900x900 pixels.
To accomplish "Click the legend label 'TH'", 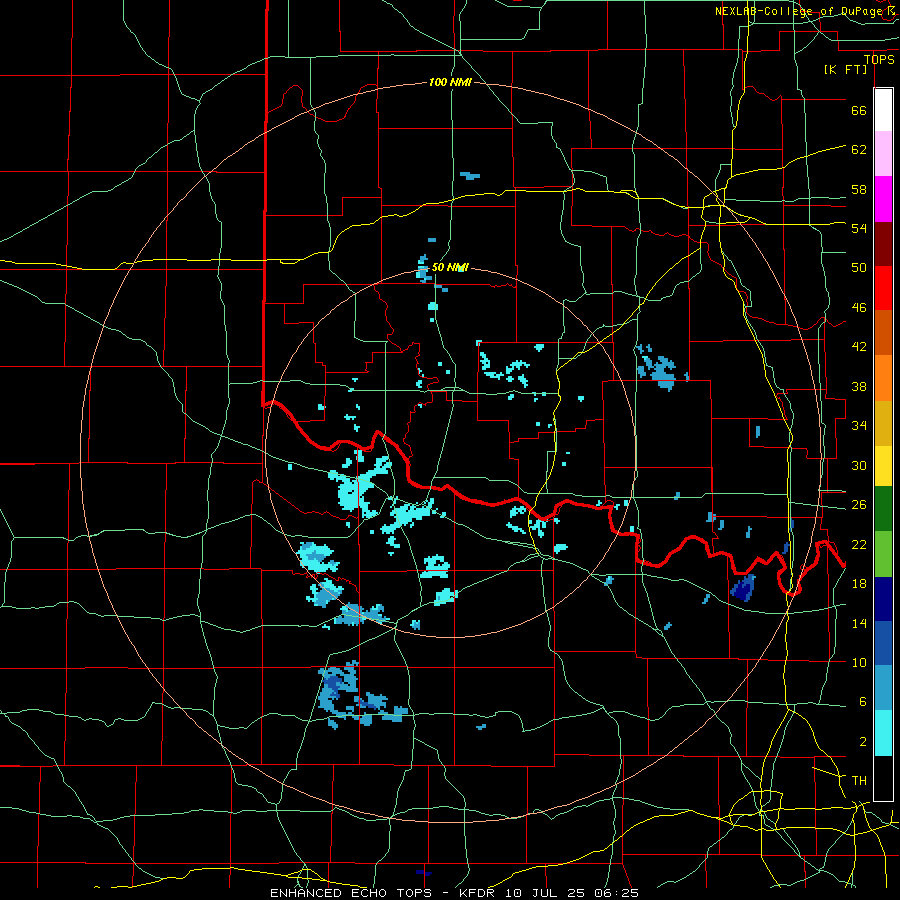I will coord(859,781).
